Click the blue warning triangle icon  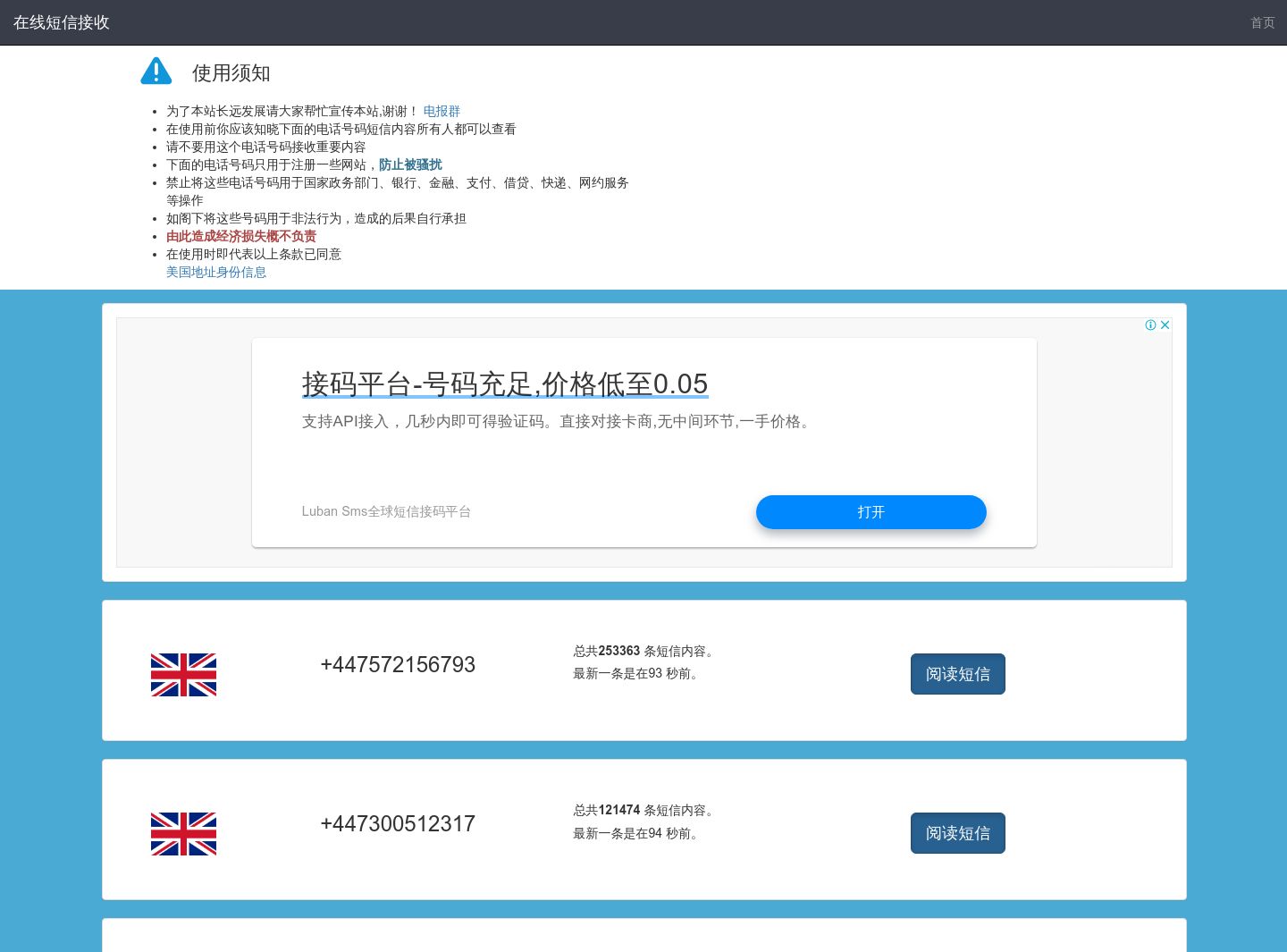pyautogui.click(x=156, y=72)
